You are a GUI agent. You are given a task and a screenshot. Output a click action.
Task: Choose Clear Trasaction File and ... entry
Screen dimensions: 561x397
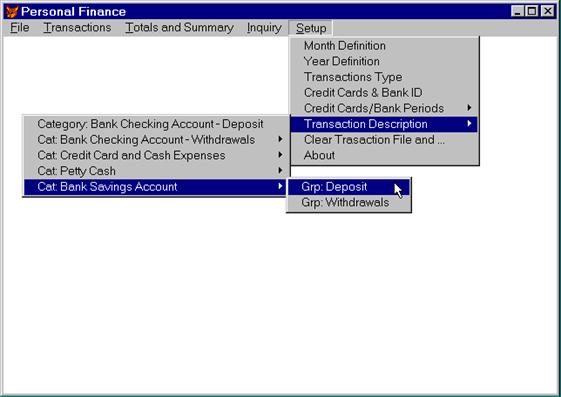pyautogui.click(x=385, y=140)
